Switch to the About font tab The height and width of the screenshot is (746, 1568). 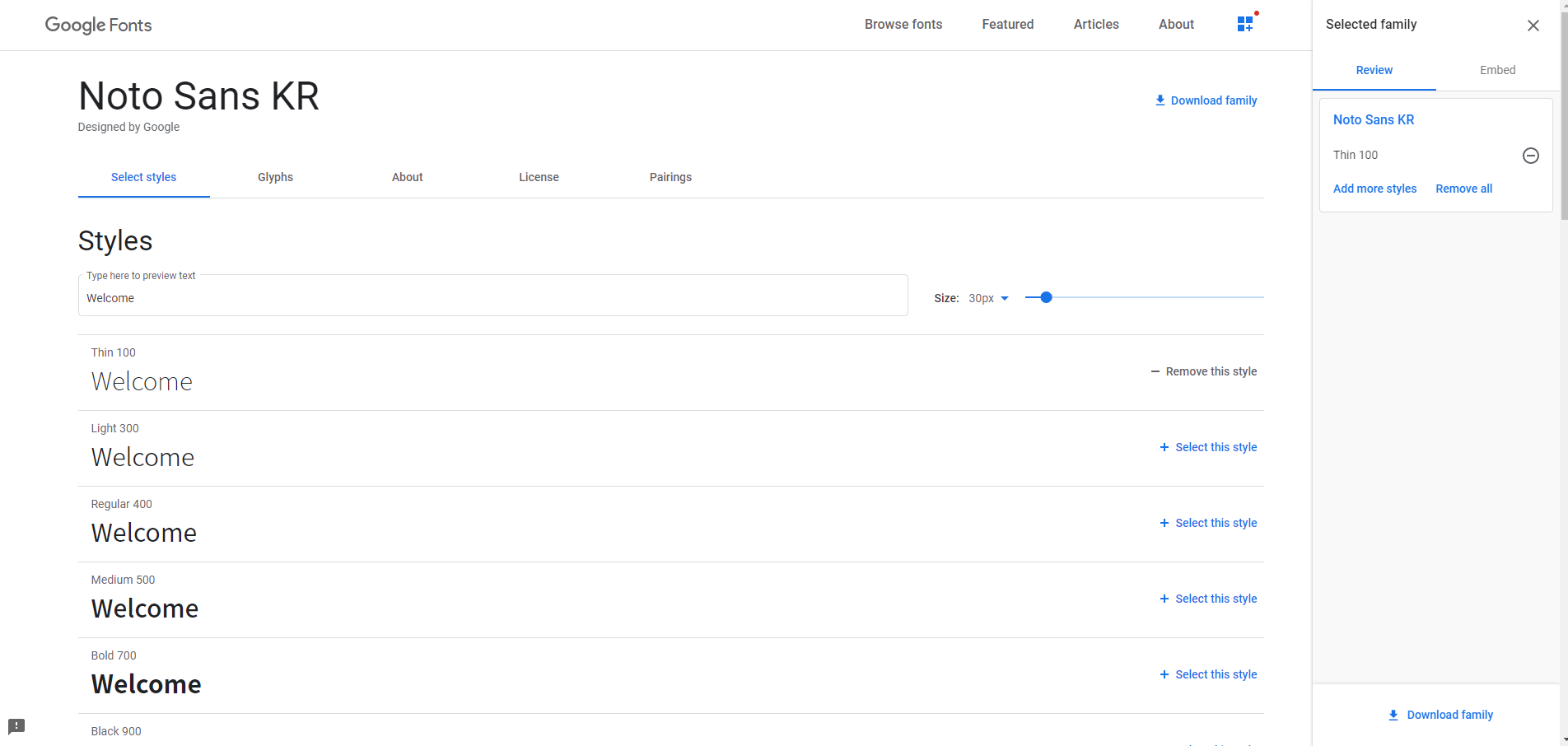pos(407,177)
